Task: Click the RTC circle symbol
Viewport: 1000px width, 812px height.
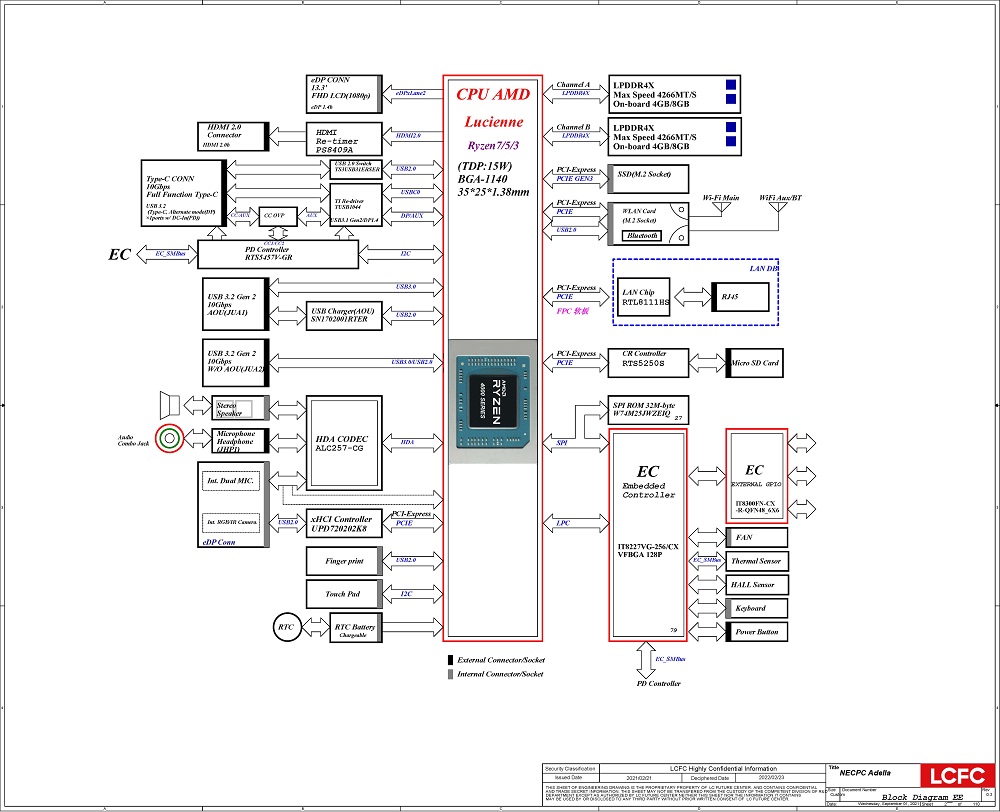Action: coord(286,627)
